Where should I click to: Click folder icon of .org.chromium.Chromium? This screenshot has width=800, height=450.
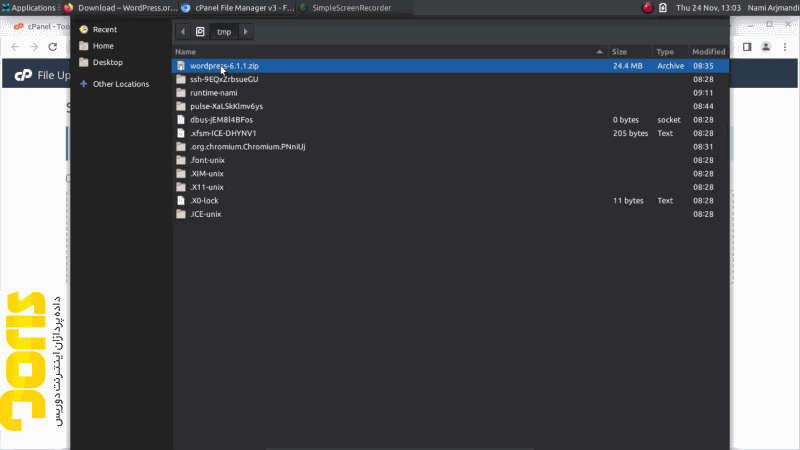[181, 146]
